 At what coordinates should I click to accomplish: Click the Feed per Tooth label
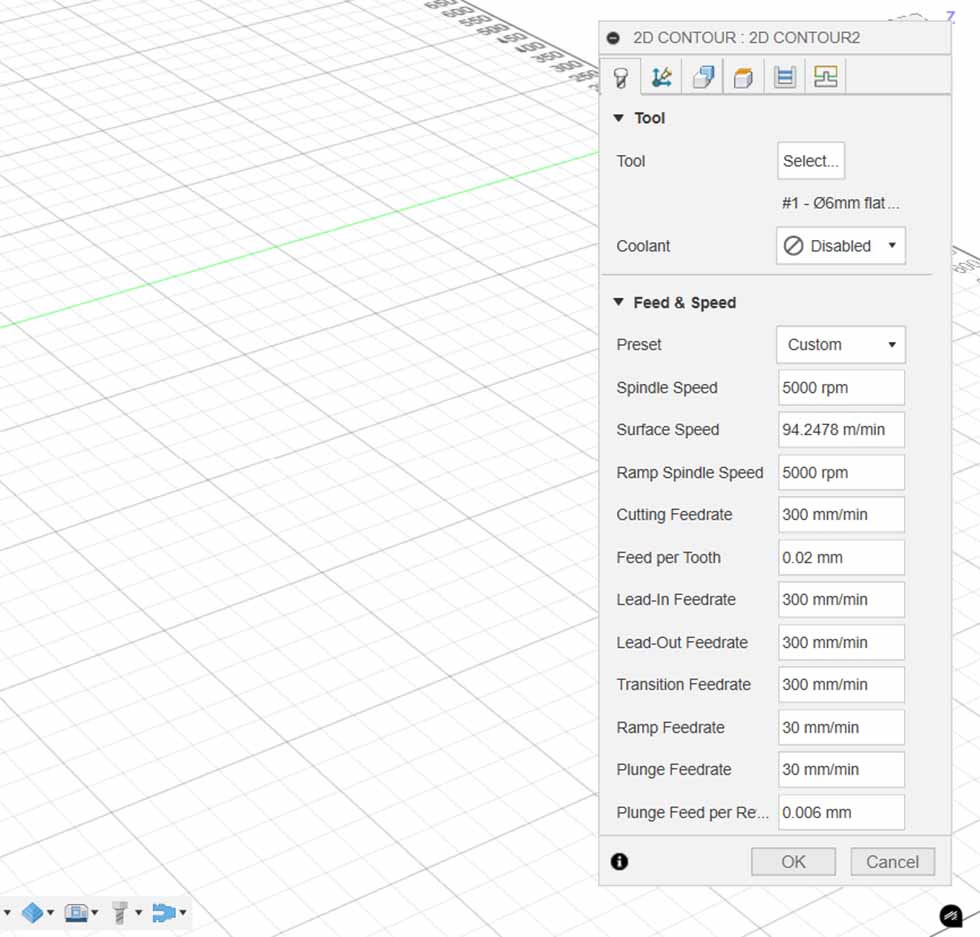[668, 558]
